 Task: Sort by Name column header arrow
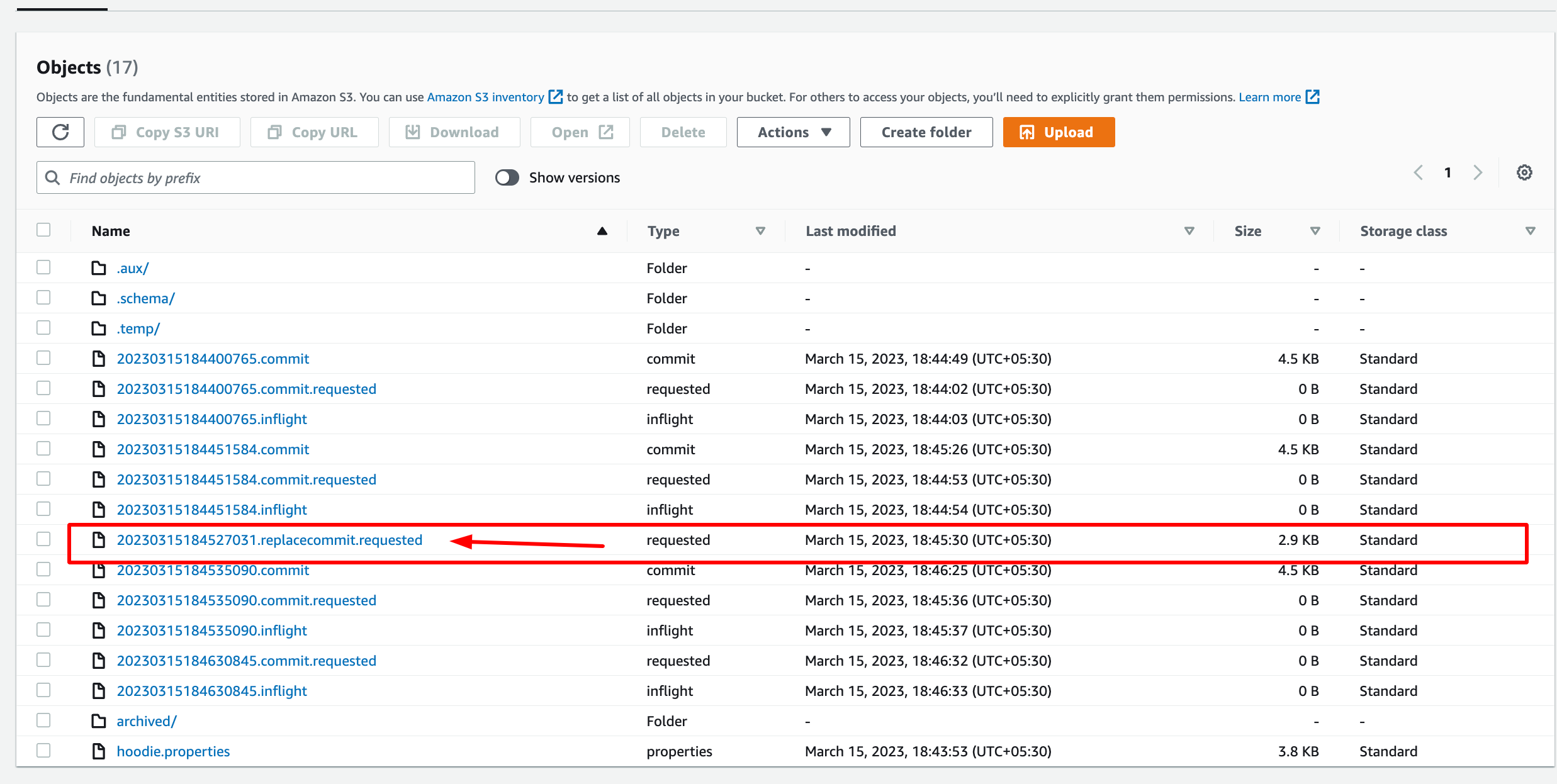click(602, 231)
